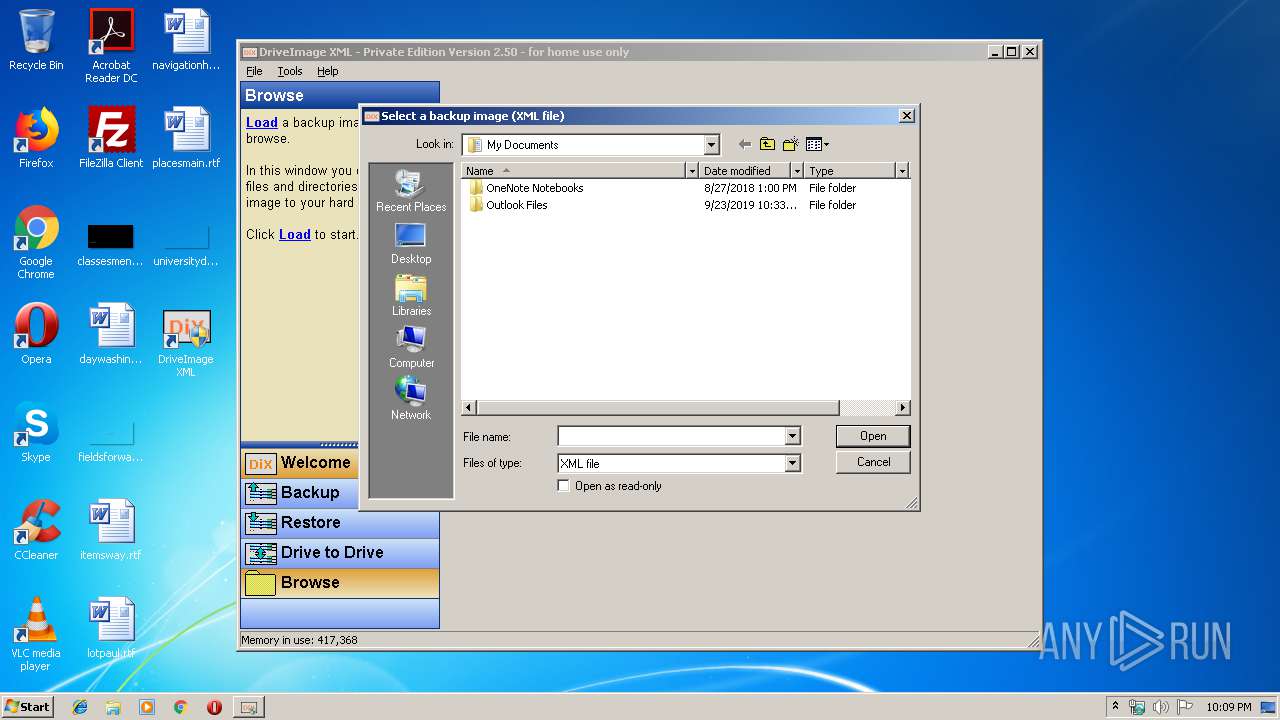The height and width of the screenshot is (720, 1280).
Task: Open the taskbar file explorer folder icon
Action: pyautogui.click(x=113, y=707)
